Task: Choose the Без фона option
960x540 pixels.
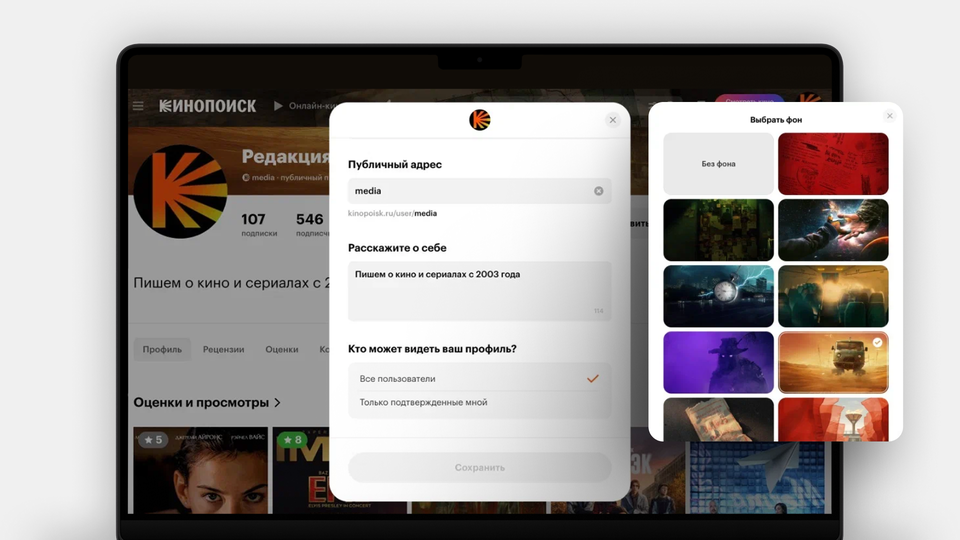Action: [x=718, y=164]
